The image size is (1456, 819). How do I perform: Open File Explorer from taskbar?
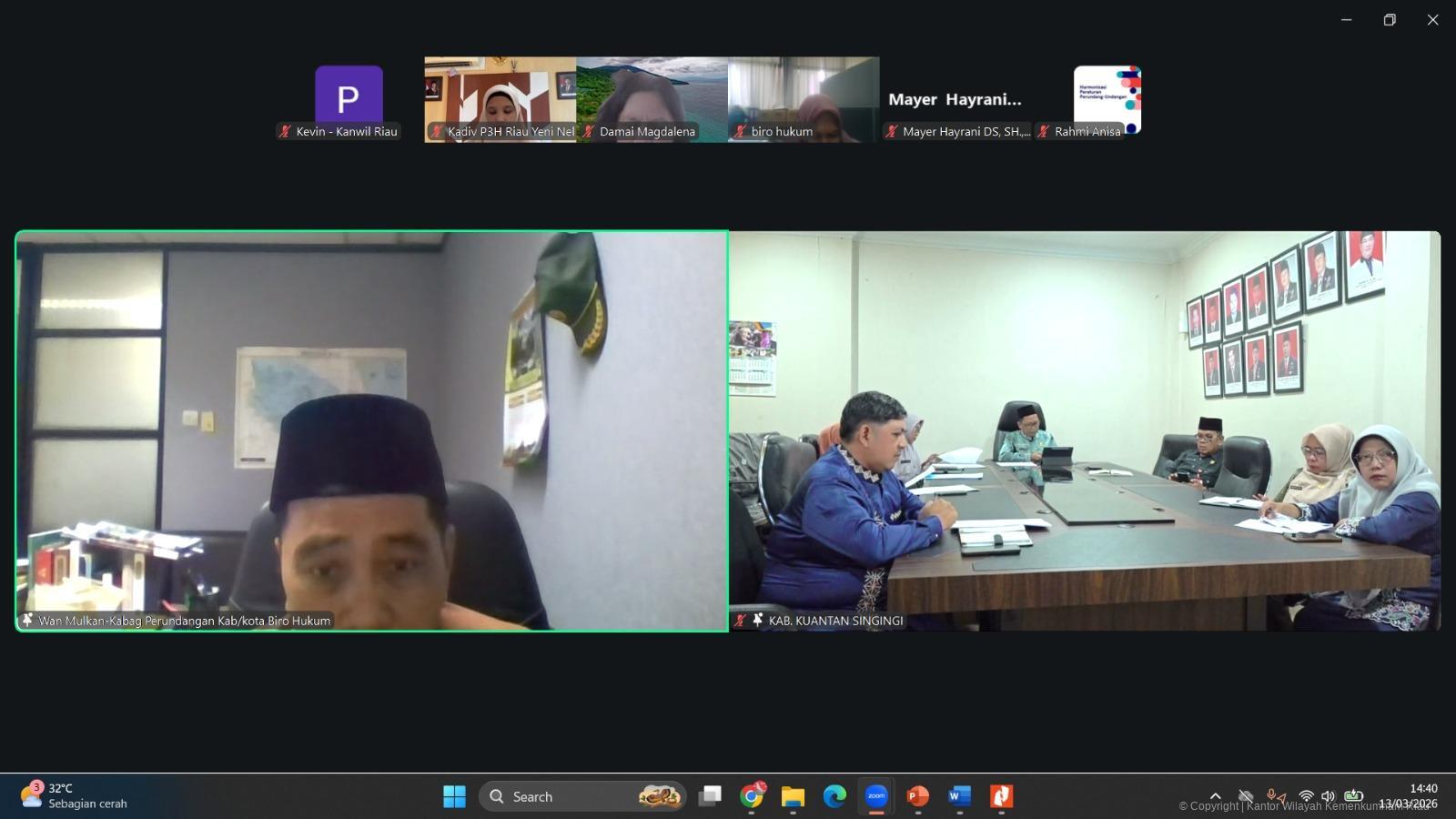point(793,796)
